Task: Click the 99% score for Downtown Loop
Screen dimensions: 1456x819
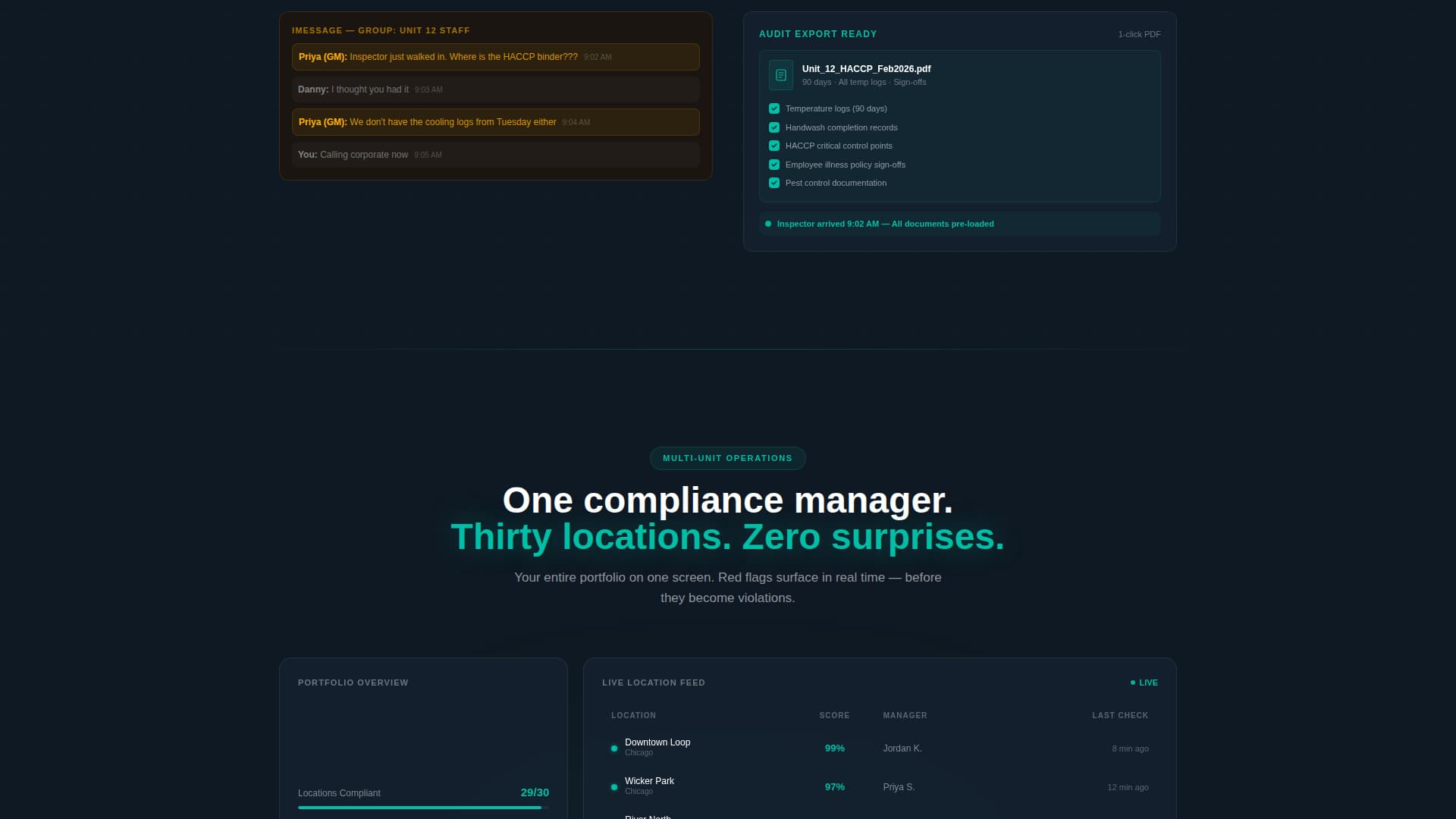Action: click(834, 748)
